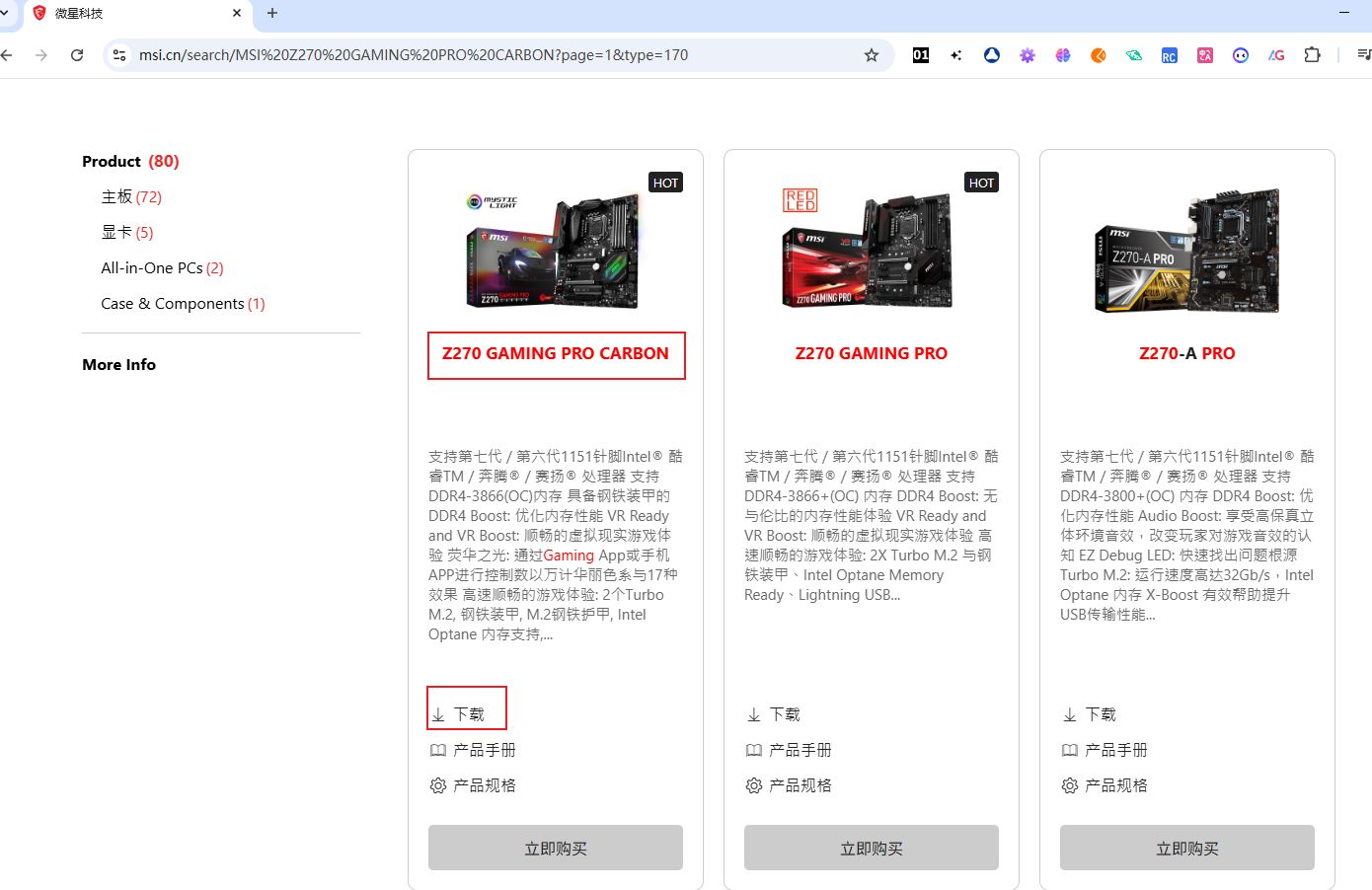Click the browser forward arrow
The image size is (1372, 890).
[x=41, y=55]
